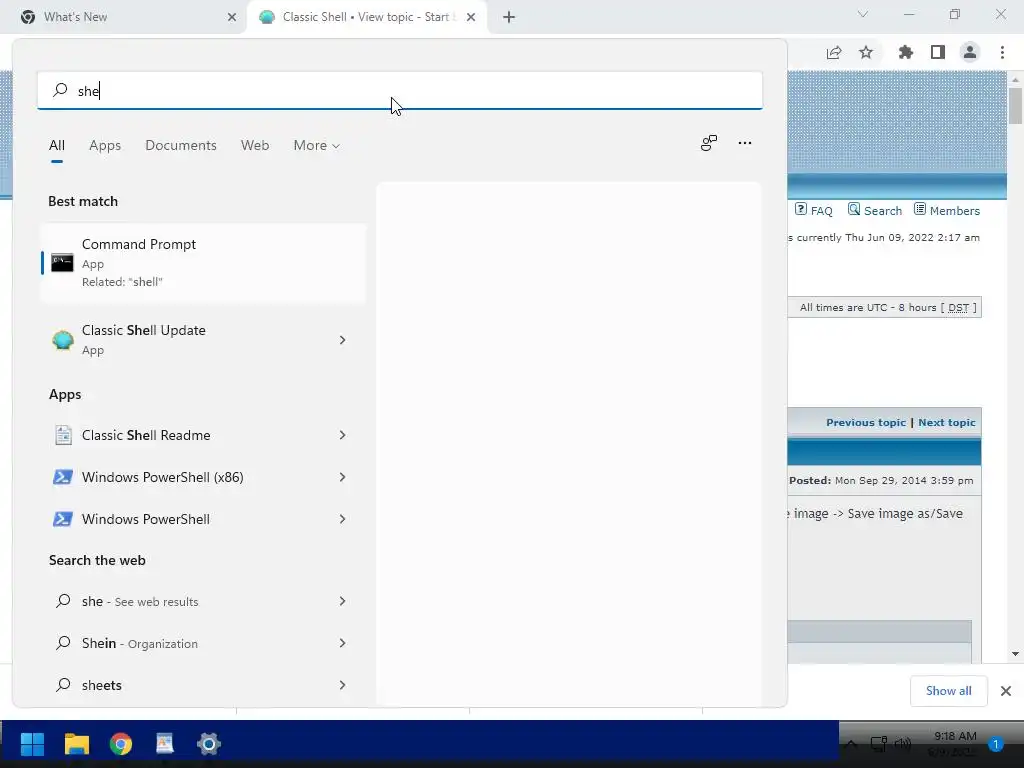Click the Classic Shell Update shell icon
1024x768 pixels.
63,340
